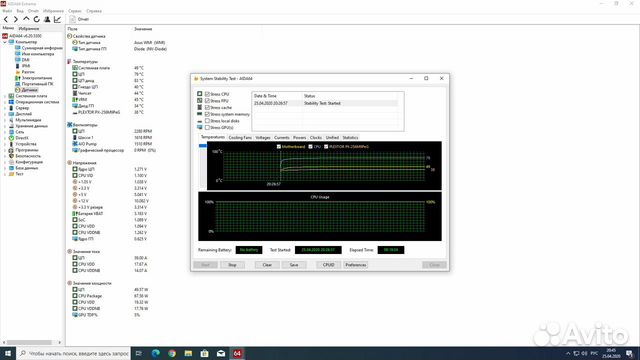This screenshot has width=640, height=360.
Task: Uncheck Stress CPU checkbox
Action: coord(207,94)
